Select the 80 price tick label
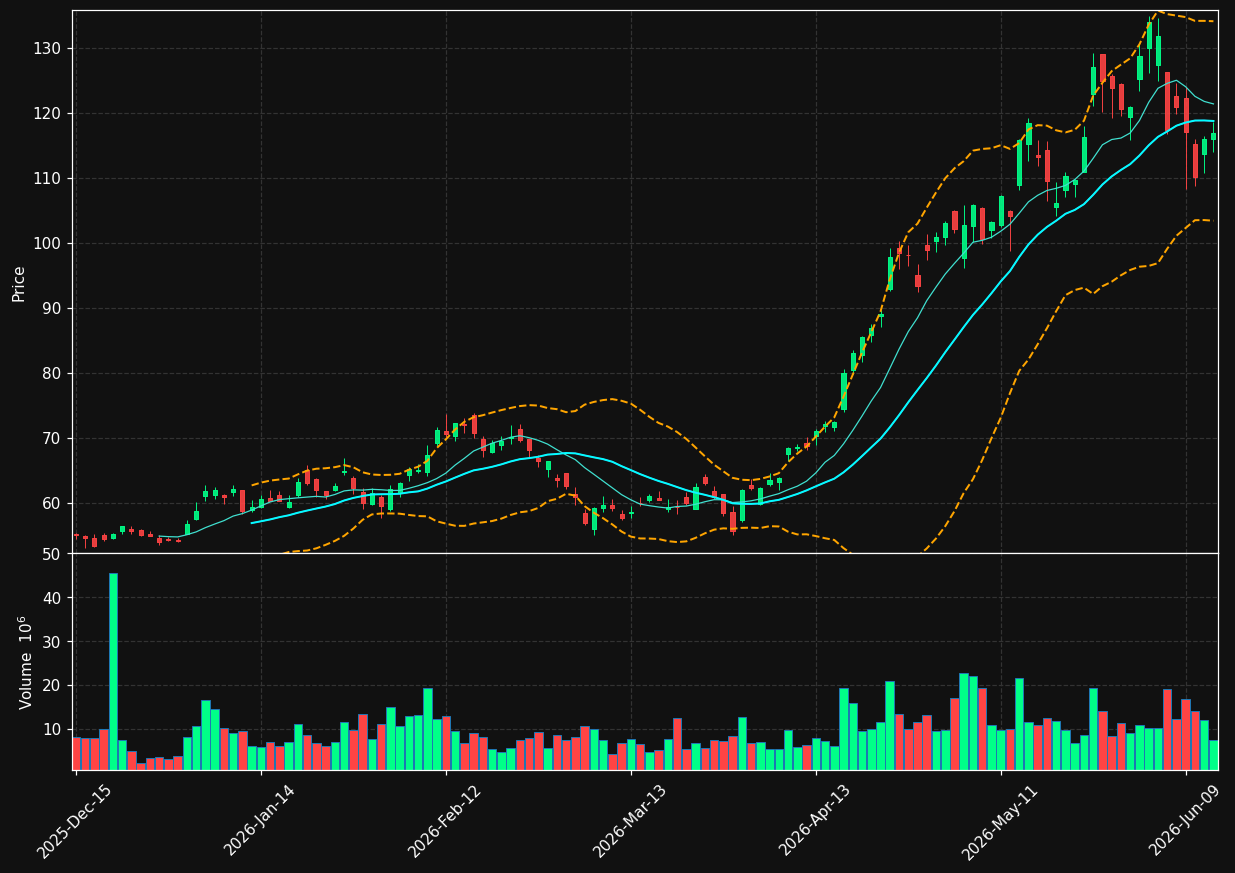This screenshot has height=873, width=1235. [x=50, y=374]
